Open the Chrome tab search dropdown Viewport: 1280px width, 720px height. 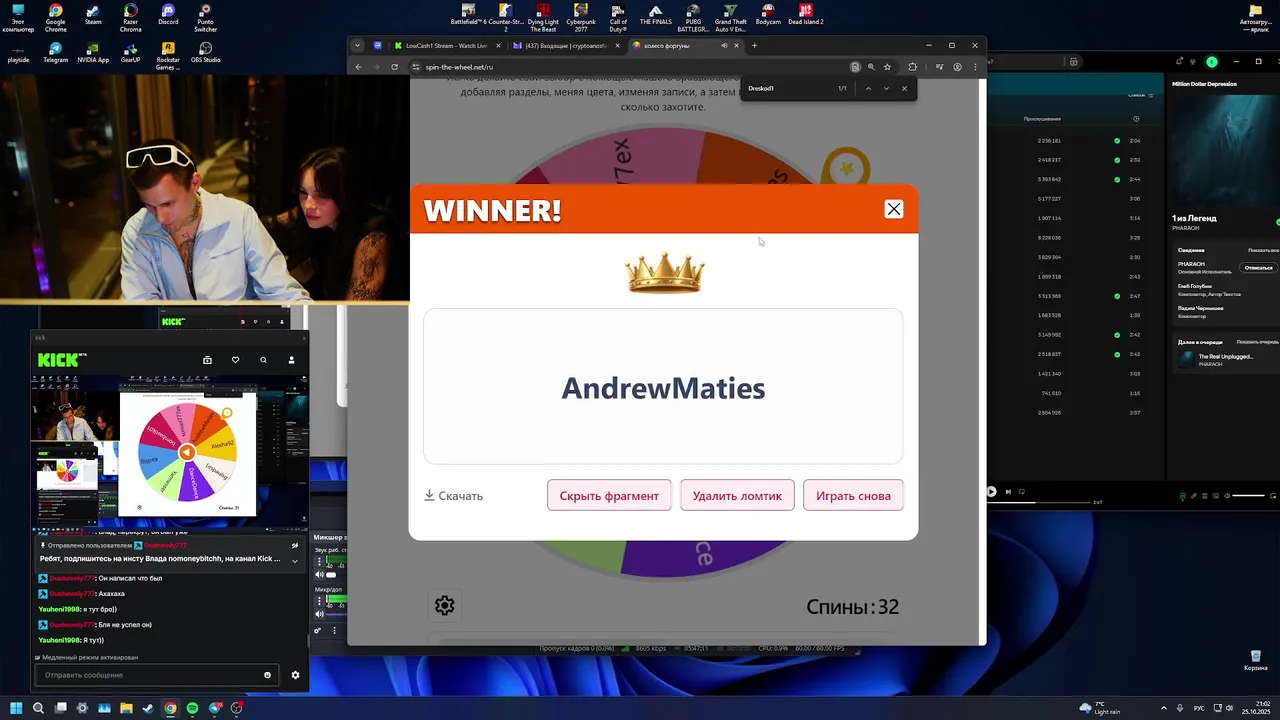tap(357, 45)
